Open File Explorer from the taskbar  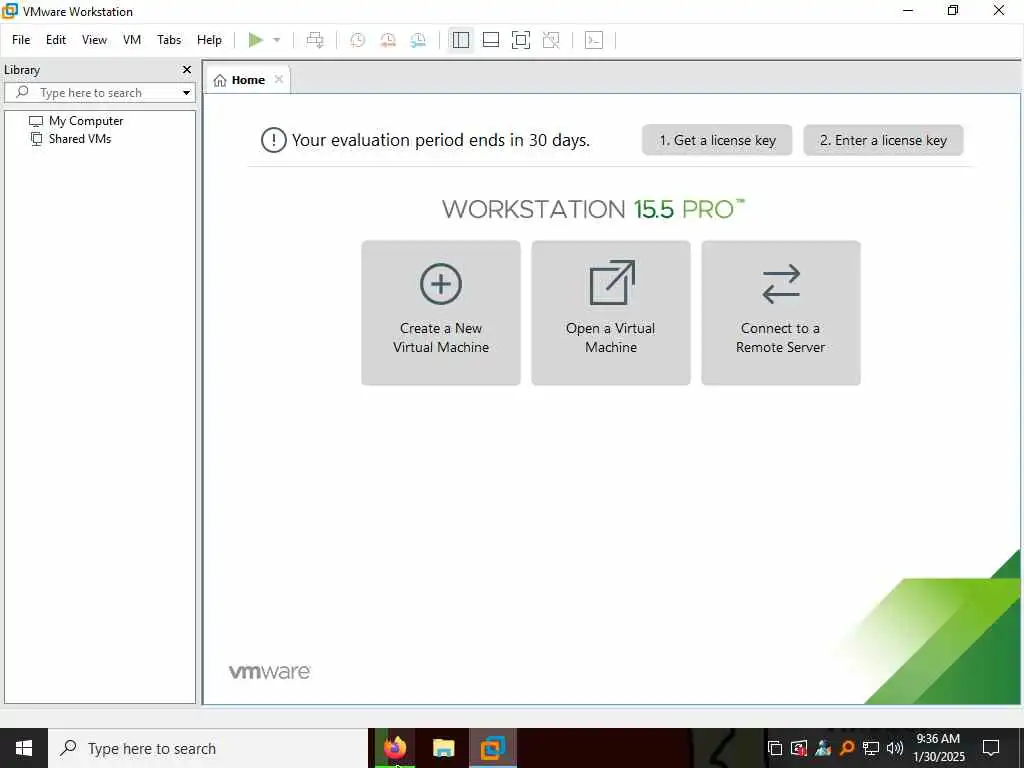pyautogui.click(x=443, y=748)
